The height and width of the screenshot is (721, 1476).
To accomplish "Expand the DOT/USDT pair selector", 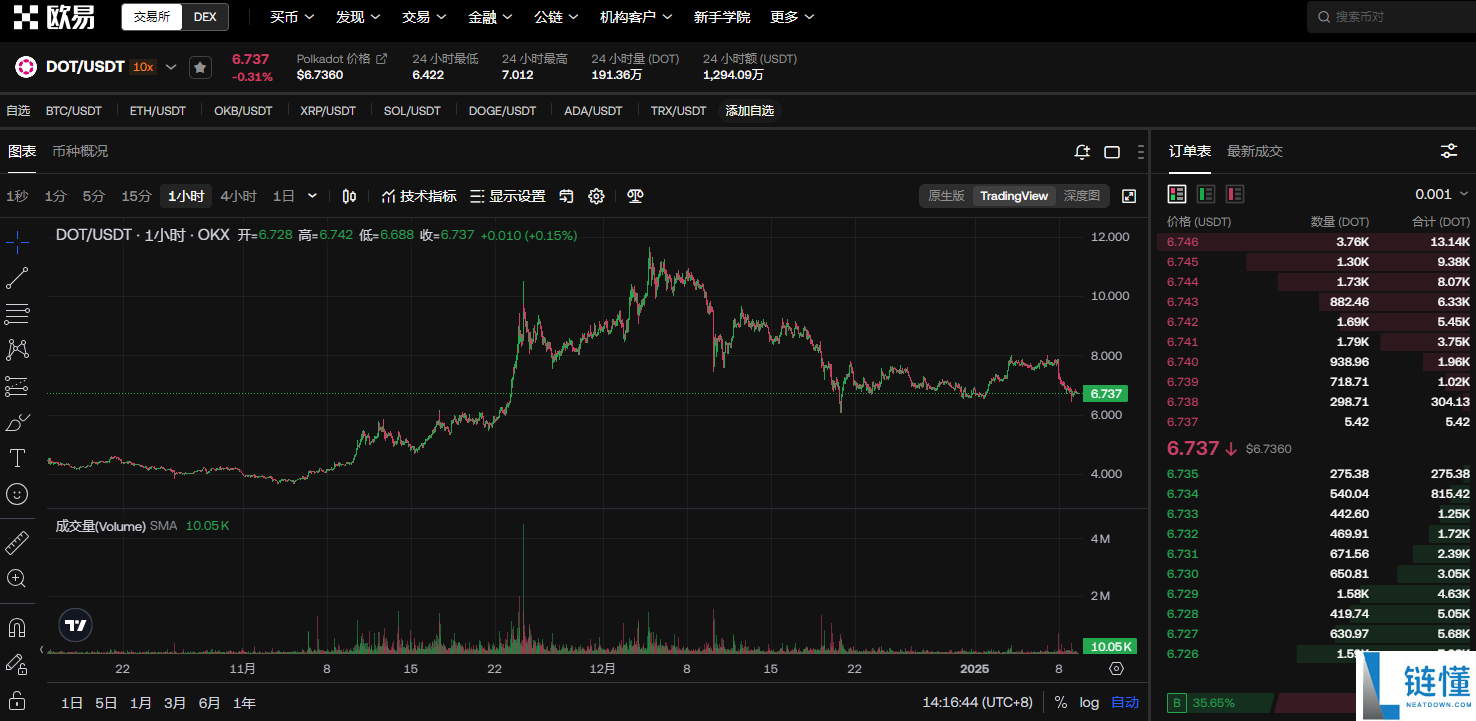I will pyautogui.click(x=171, y=67).
